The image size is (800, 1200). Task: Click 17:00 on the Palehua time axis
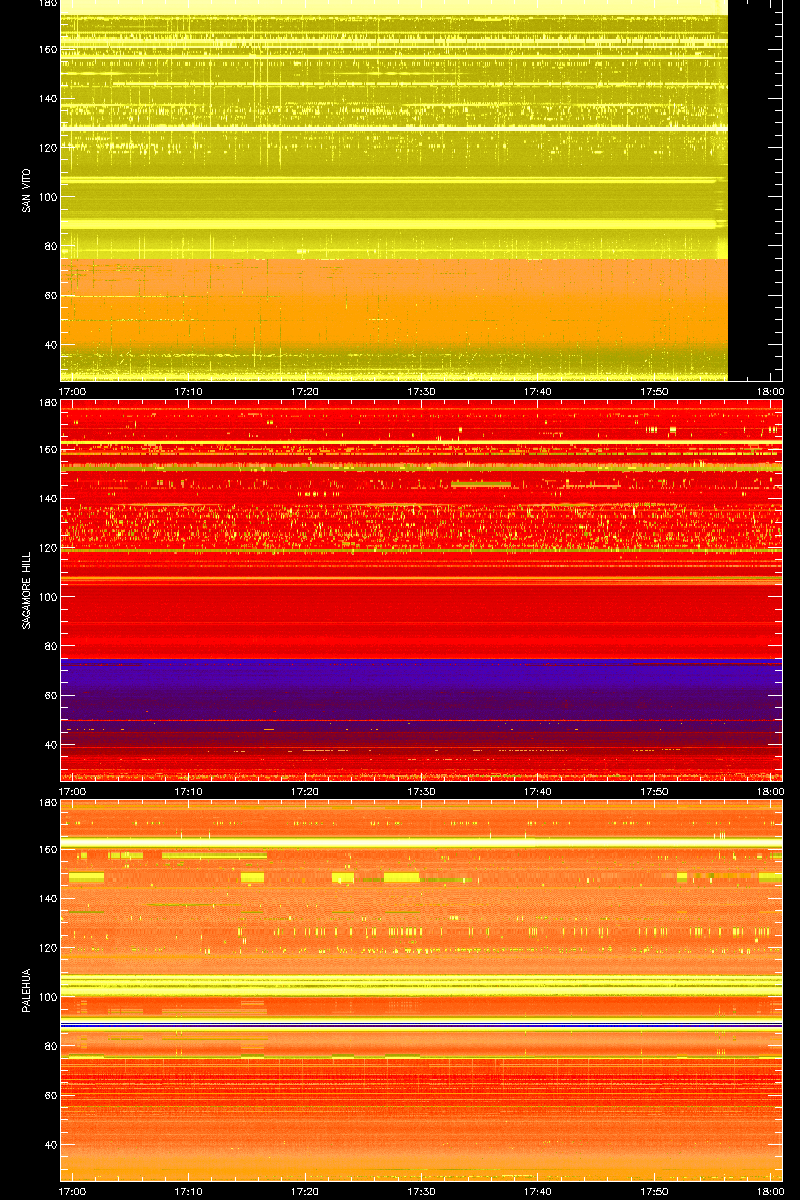tap(72, 1191)
